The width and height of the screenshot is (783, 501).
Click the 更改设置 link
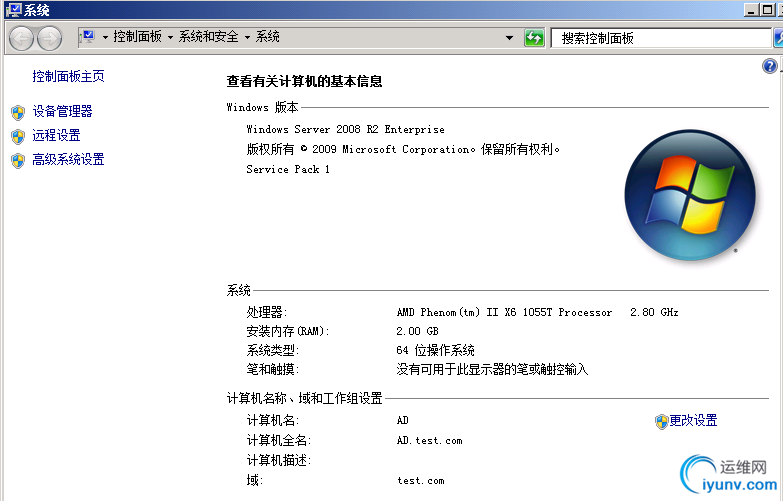click(693, 421)
